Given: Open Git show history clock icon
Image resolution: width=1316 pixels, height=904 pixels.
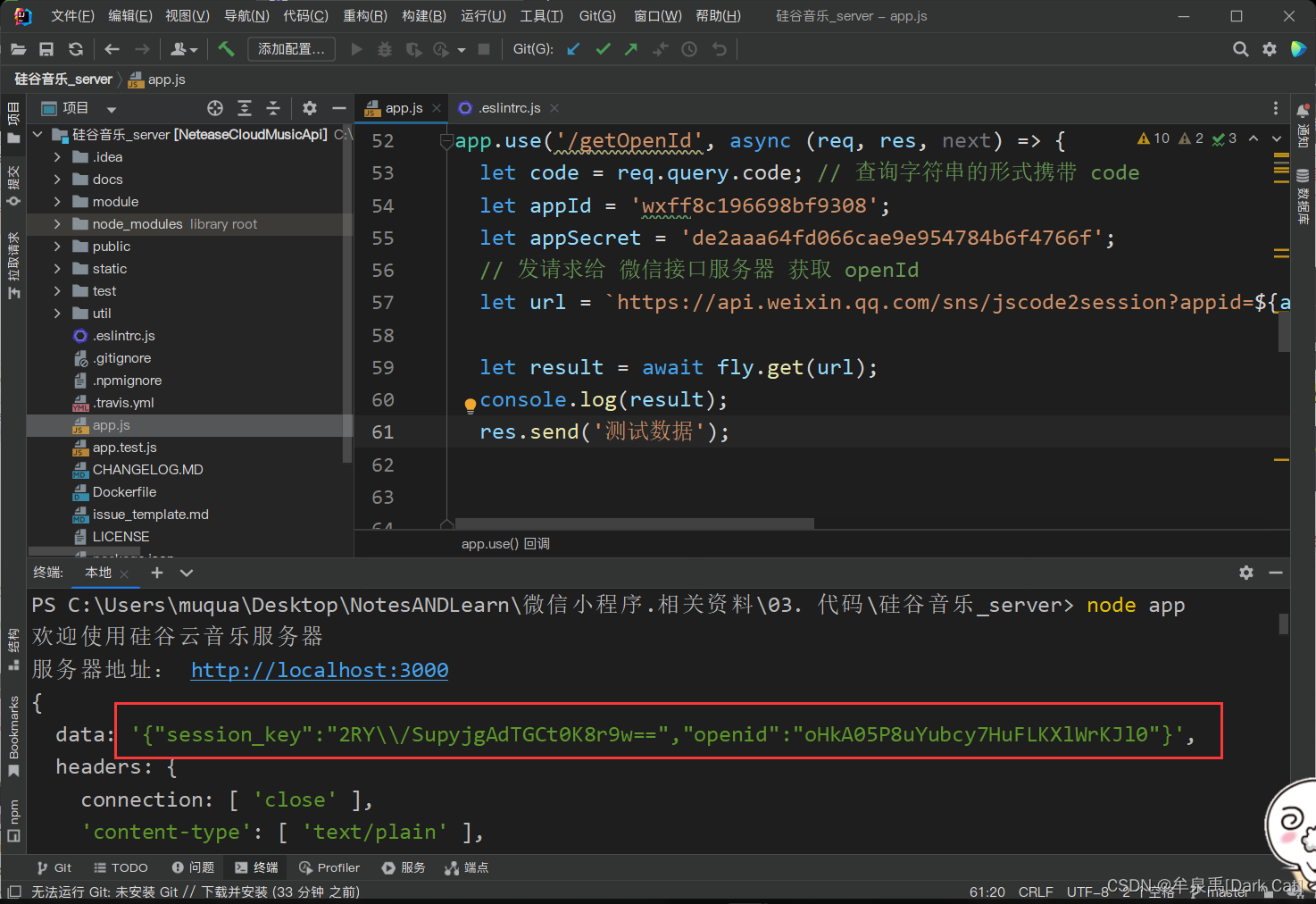Looking at the screenshot, I should (689, 49).
